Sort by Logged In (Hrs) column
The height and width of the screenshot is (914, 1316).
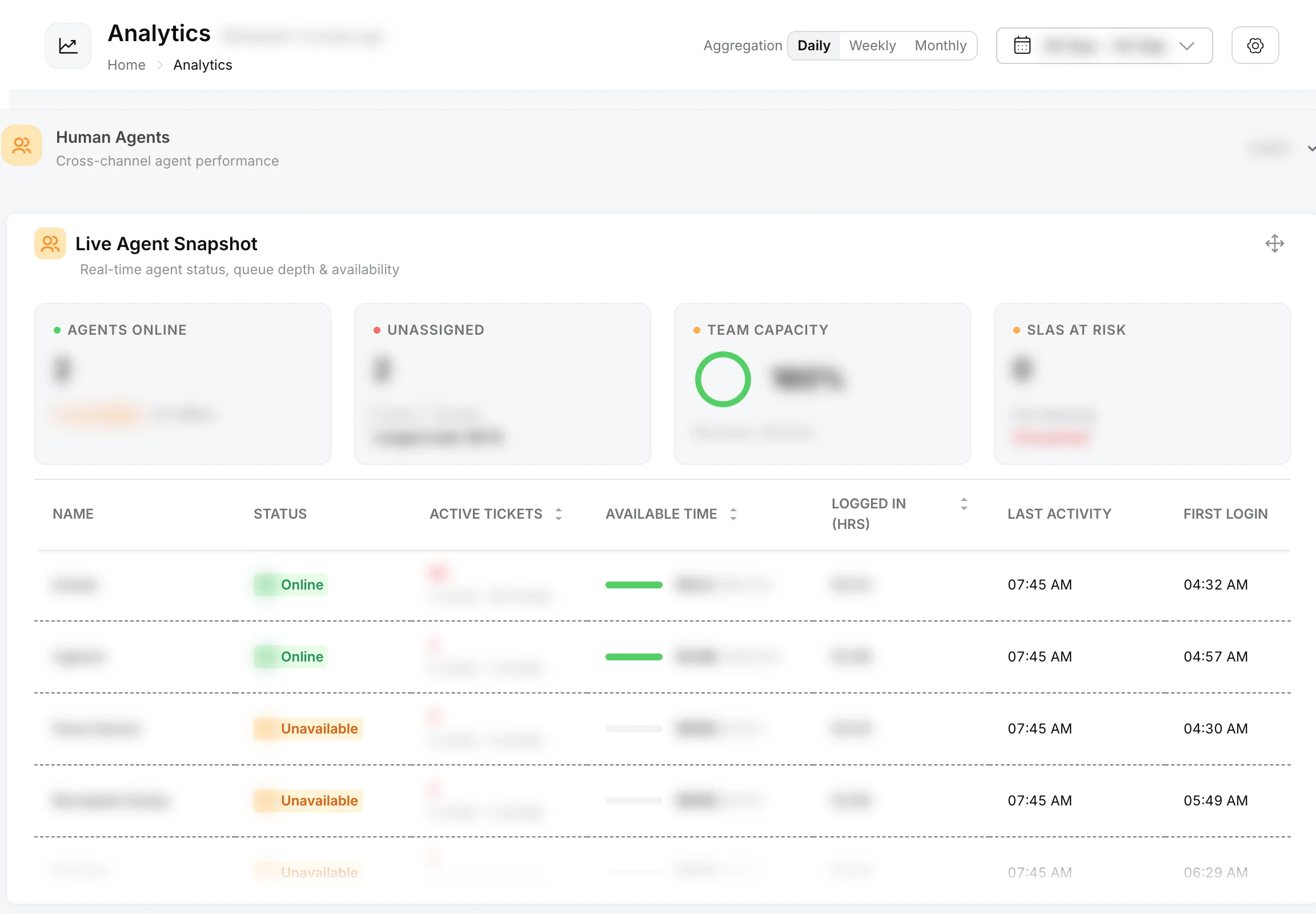[x=964, y=504]
